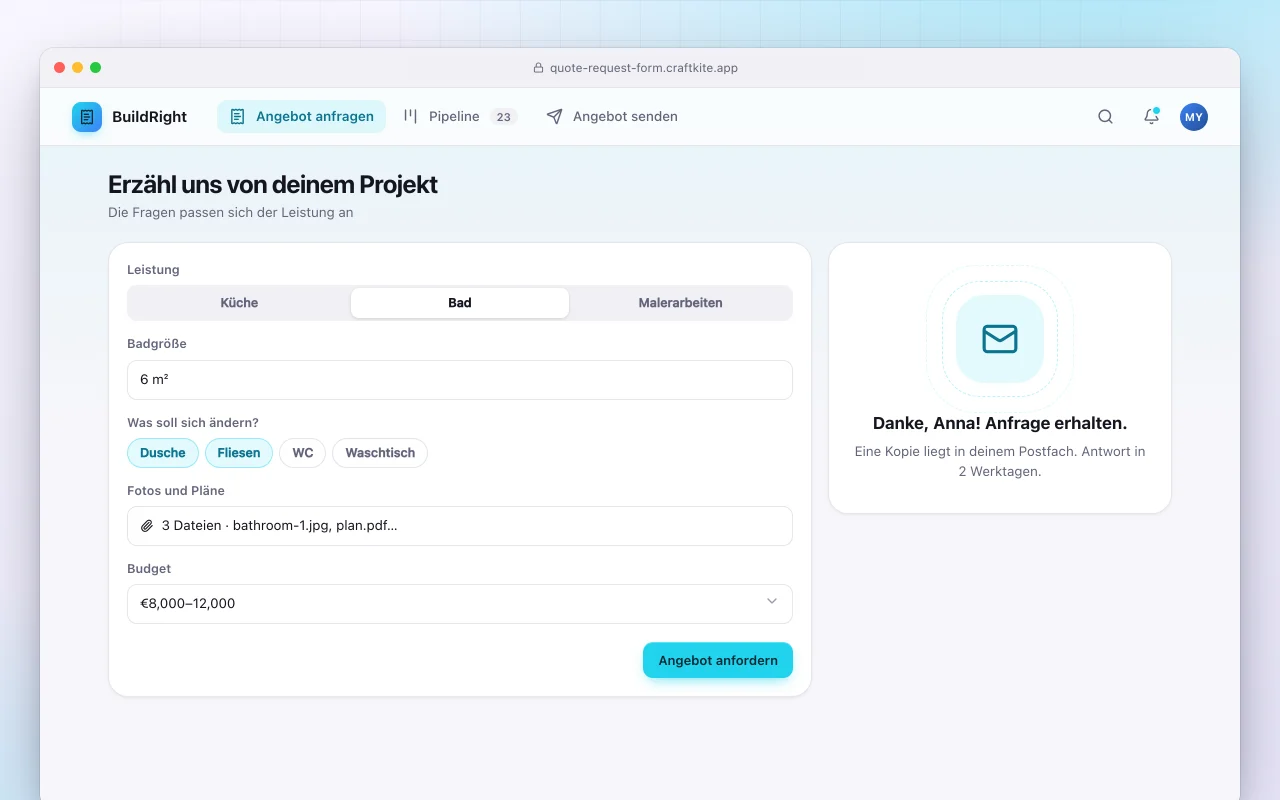The image size is (1280, 800).
Task: Open the search magnifier icon
Action: tap(1105, 117)
